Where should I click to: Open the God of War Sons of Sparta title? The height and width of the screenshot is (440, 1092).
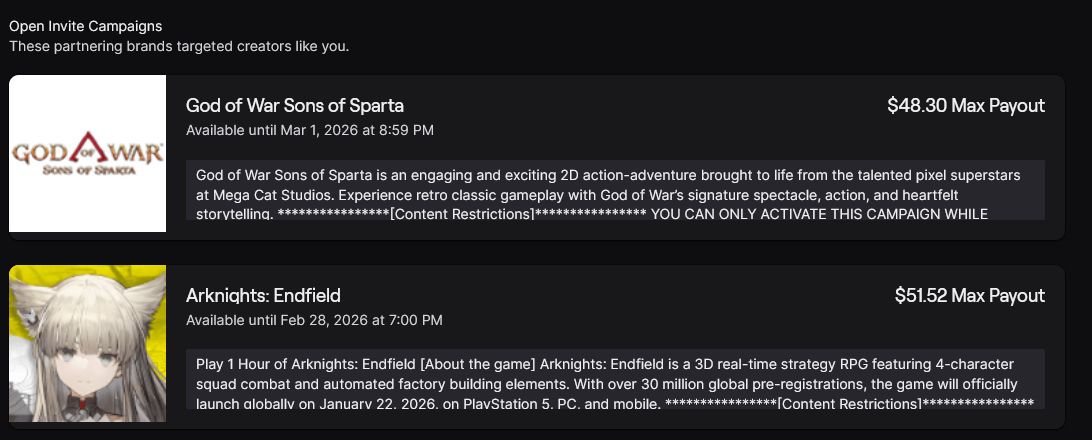pos(295,106)
